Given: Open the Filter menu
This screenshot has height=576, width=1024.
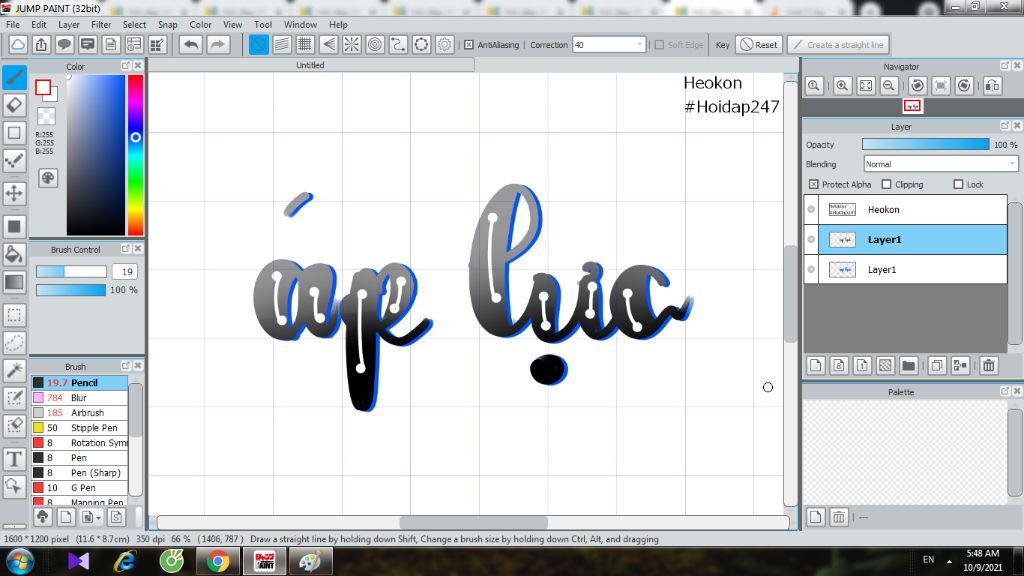Looking at the screenshot, I should [x=101, y=24].
